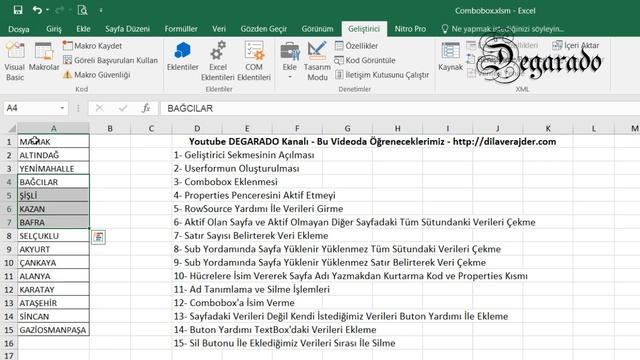Switch to the Ekle ribbon tab
The height and width of the screenshot is (360, 640).
[x=83, y=29]
